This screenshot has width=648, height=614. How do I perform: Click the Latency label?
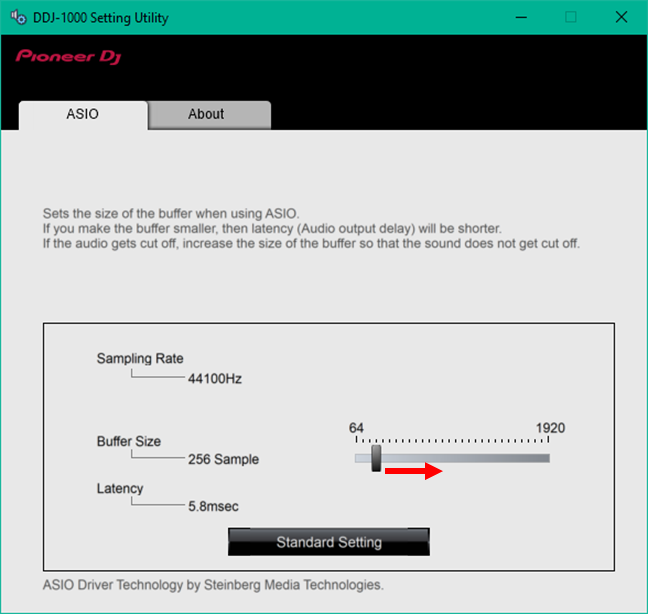(120, 488)
